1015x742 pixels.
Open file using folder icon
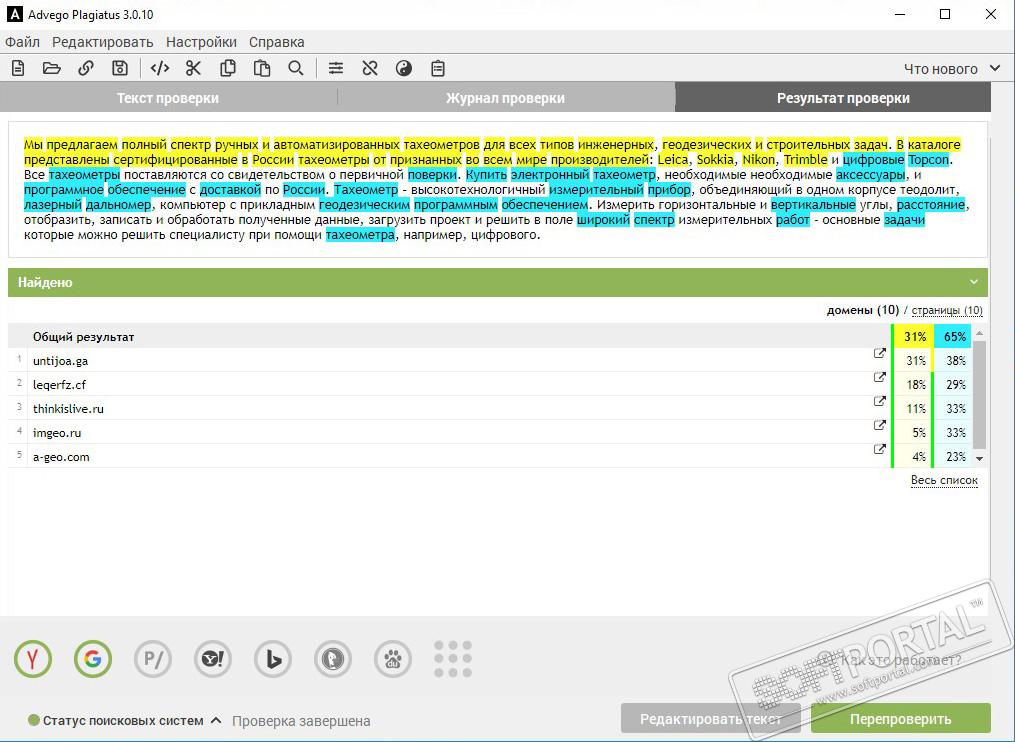(x=52, y=68)
